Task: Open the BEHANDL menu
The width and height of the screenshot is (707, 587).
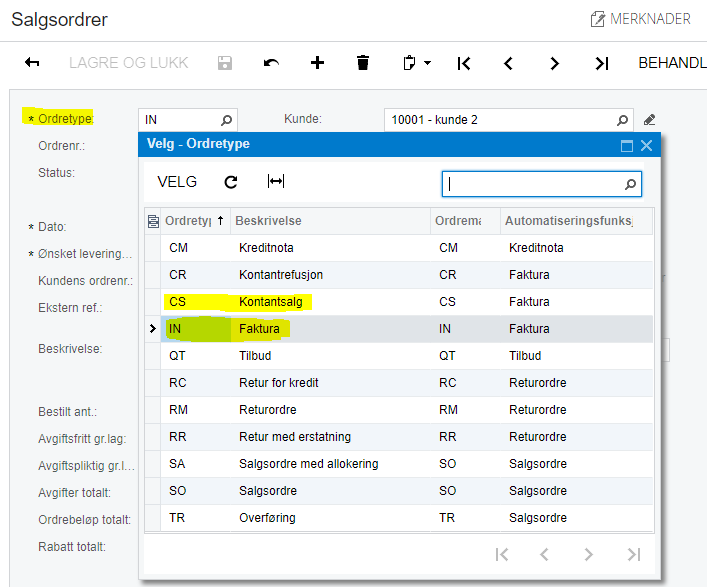Action: point(672,63)
